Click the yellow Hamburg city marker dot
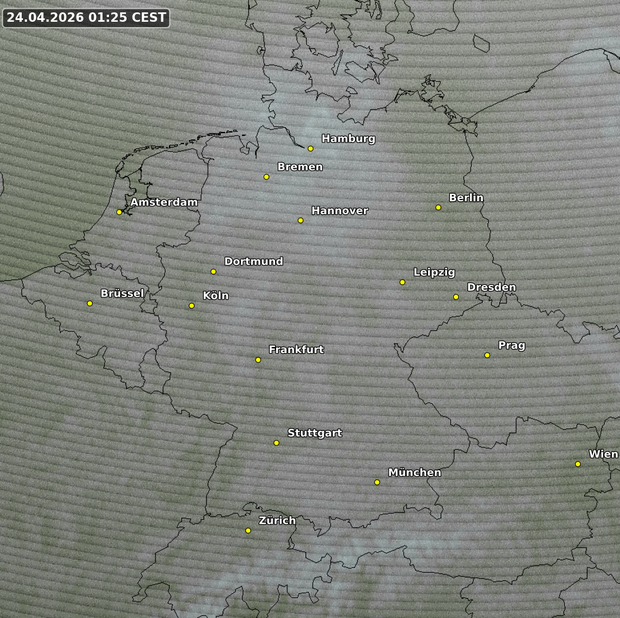 tap(311, 148)
